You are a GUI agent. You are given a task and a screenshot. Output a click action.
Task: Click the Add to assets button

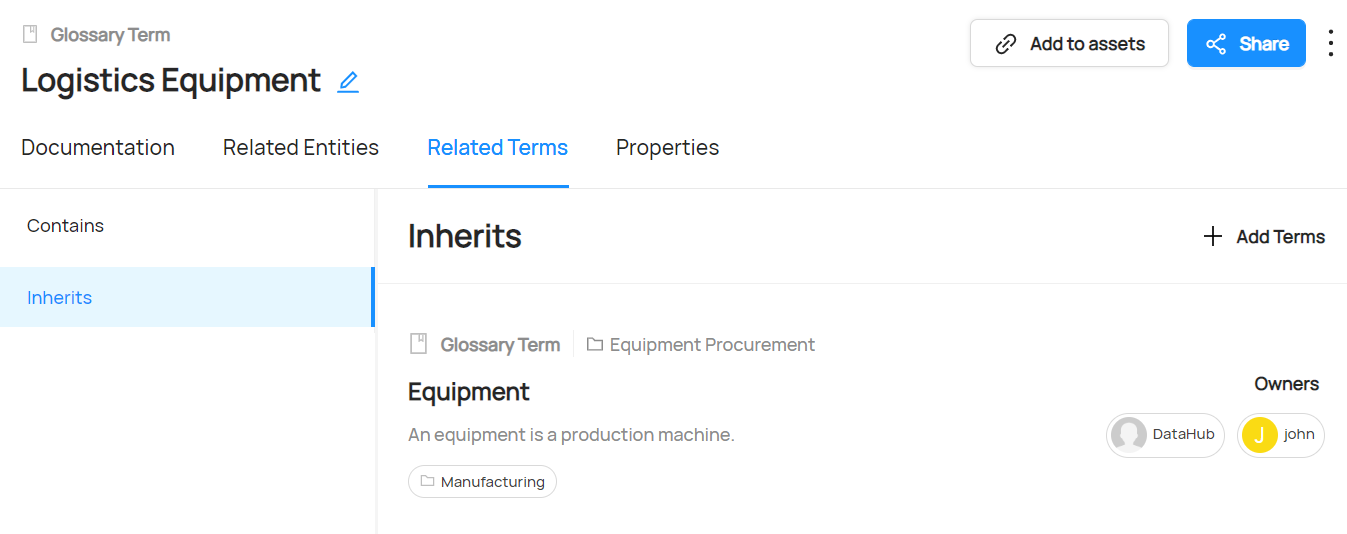click(x=1069, y=44)
